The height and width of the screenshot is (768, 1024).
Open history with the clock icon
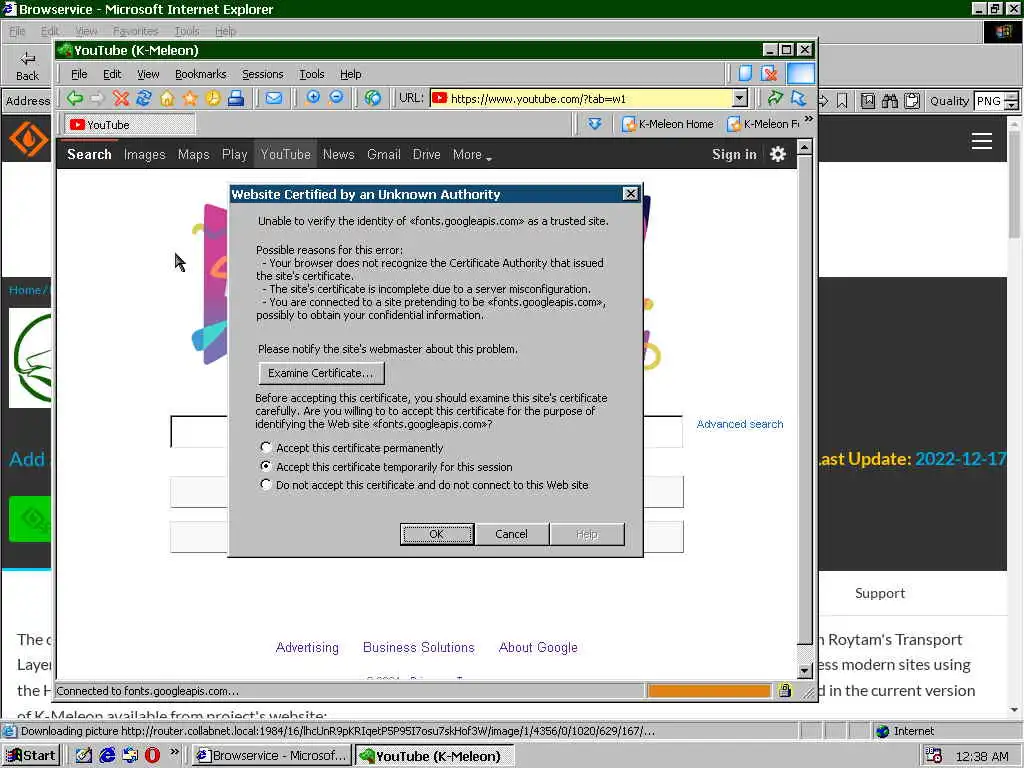click(213, 99)
